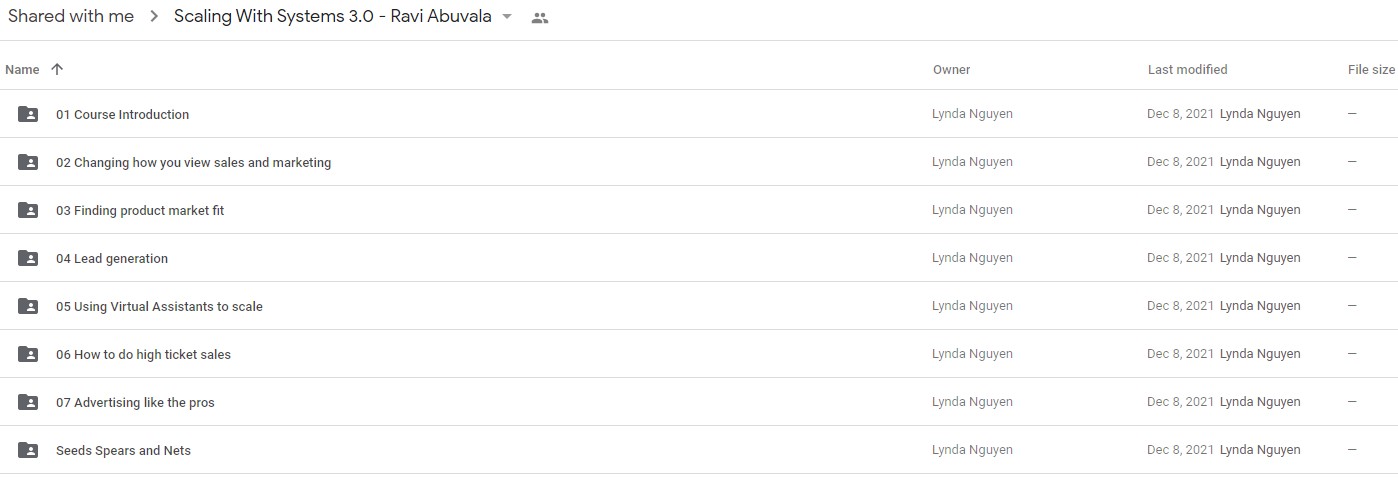Click the File size column header
Screen dimensions: 1398x477
click(x=1371, y=70)
